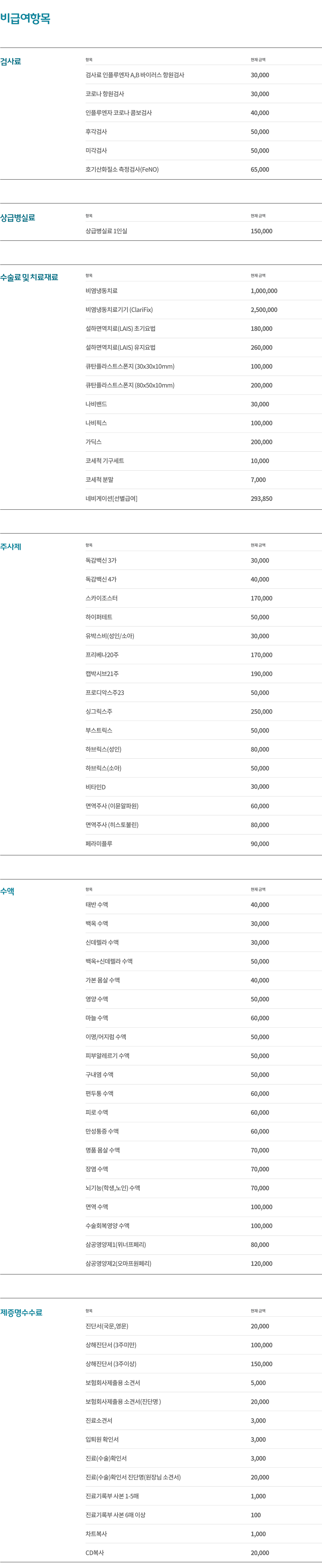This screenshot has width=322, height=1568.
Task: Click the 293,850 price value
Action: coord(262,498)
